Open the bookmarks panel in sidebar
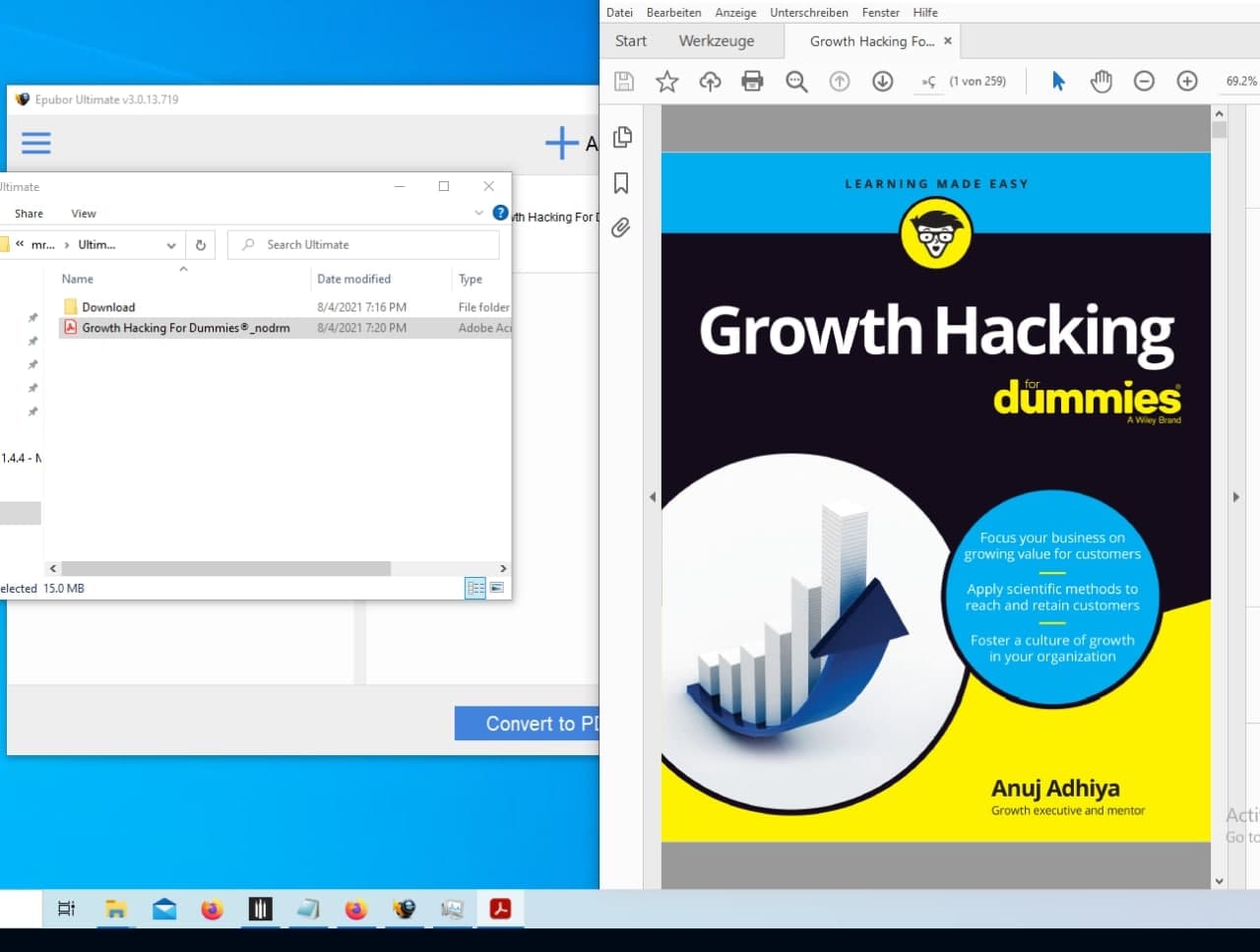Image resolution: width=1260 pixels, height=952 pixels. click(621, 183)
